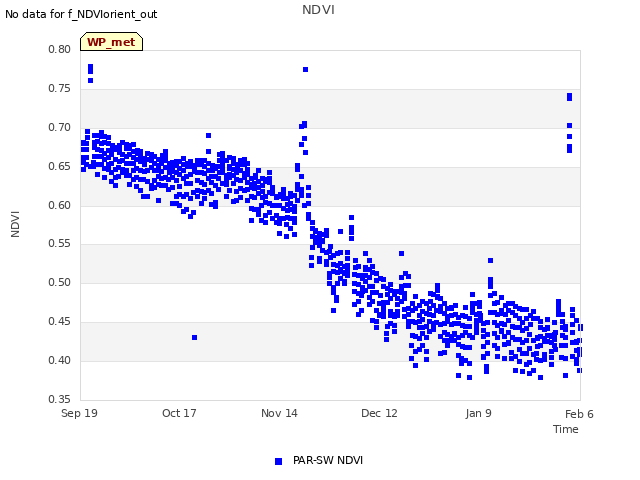Screen dimensions: 640x480
Task: Click the Oct 17 x-axis tick label
Action: point(179,413)
